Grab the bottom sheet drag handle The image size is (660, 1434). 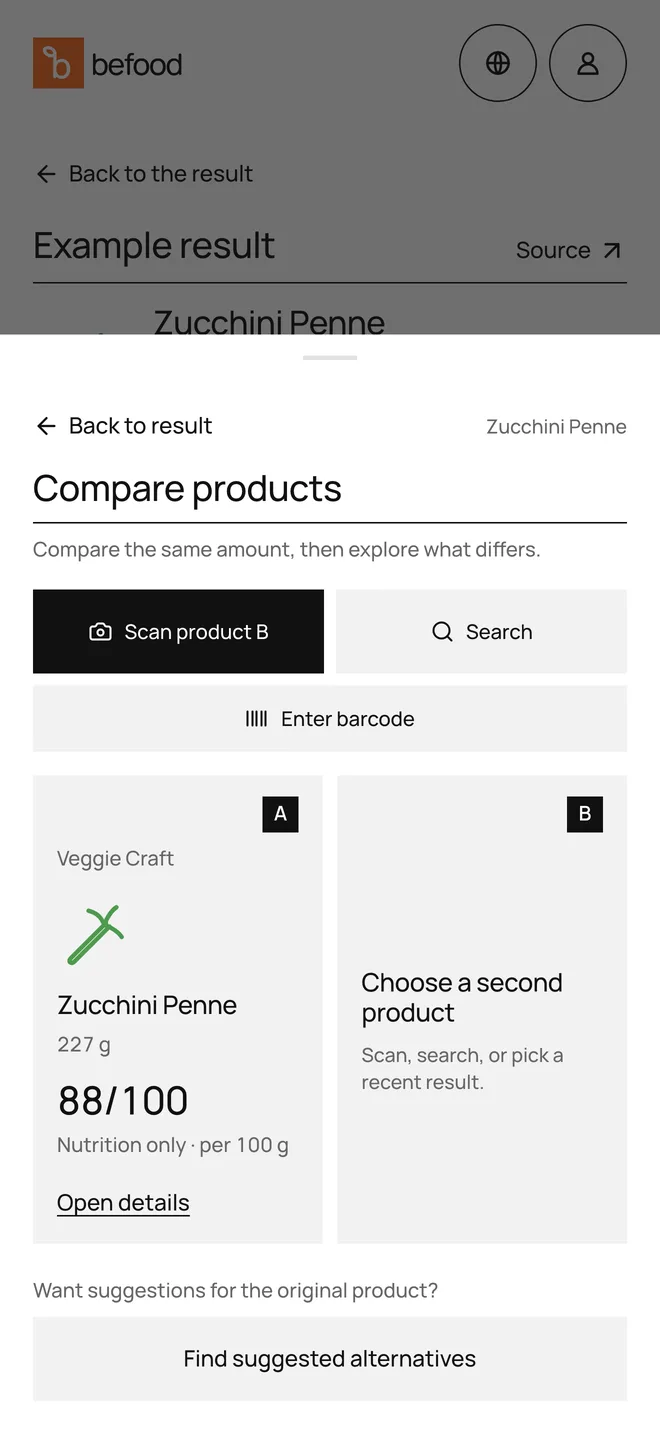(x=330, y=357)
